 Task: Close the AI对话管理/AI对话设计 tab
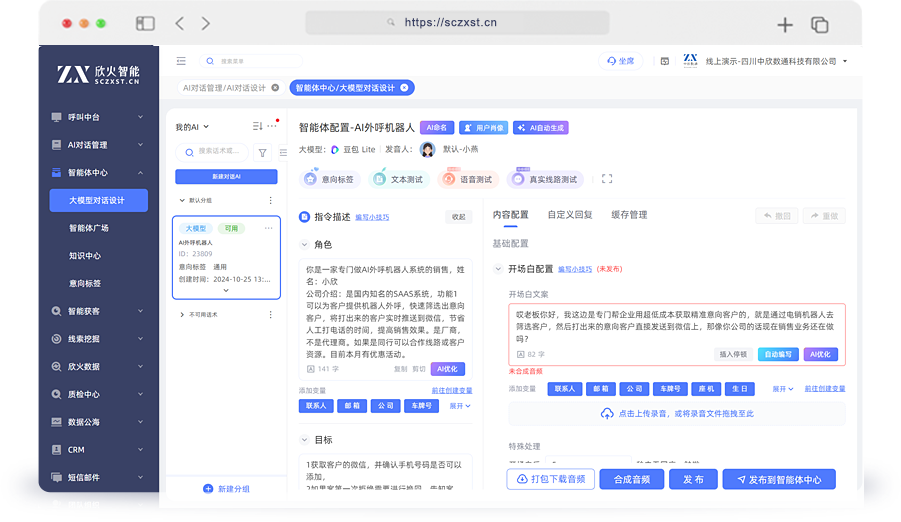point(275,88)
